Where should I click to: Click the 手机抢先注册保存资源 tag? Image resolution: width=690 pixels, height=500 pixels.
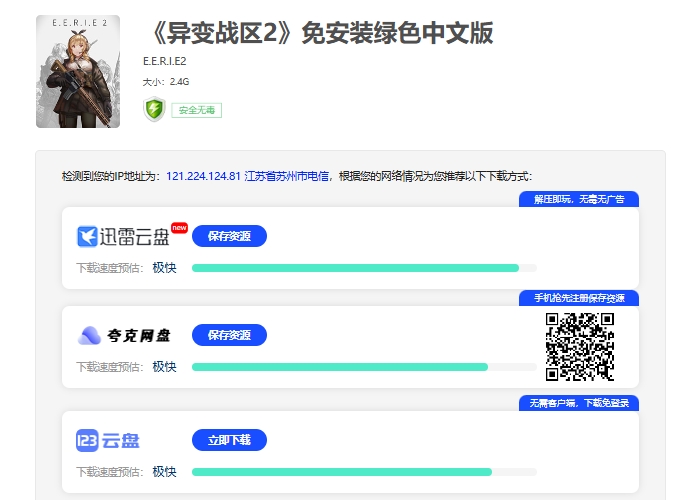tap(579, 298)
